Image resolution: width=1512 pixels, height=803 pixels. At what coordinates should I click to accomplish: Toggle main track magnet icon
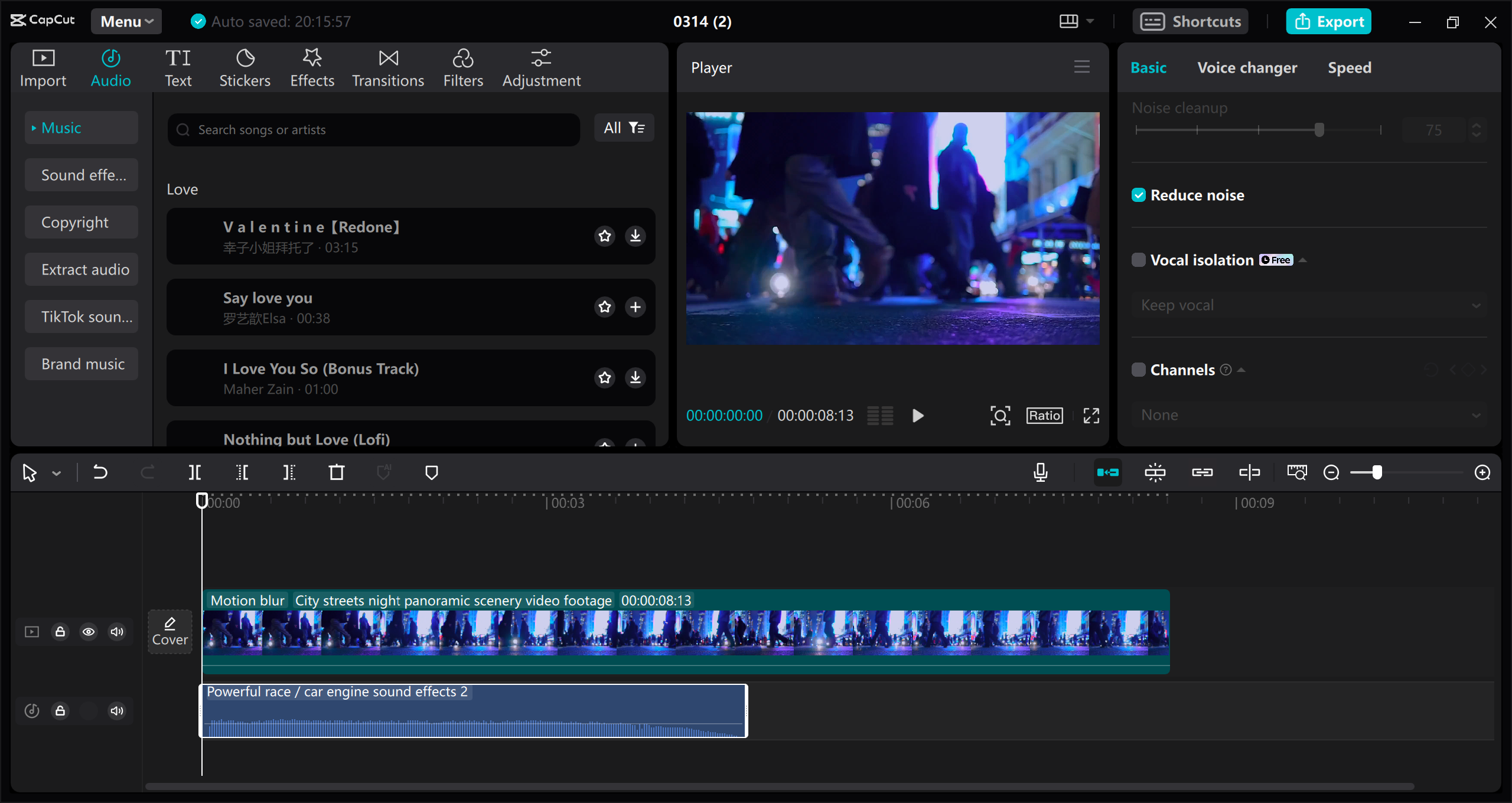pos(1108,472)
